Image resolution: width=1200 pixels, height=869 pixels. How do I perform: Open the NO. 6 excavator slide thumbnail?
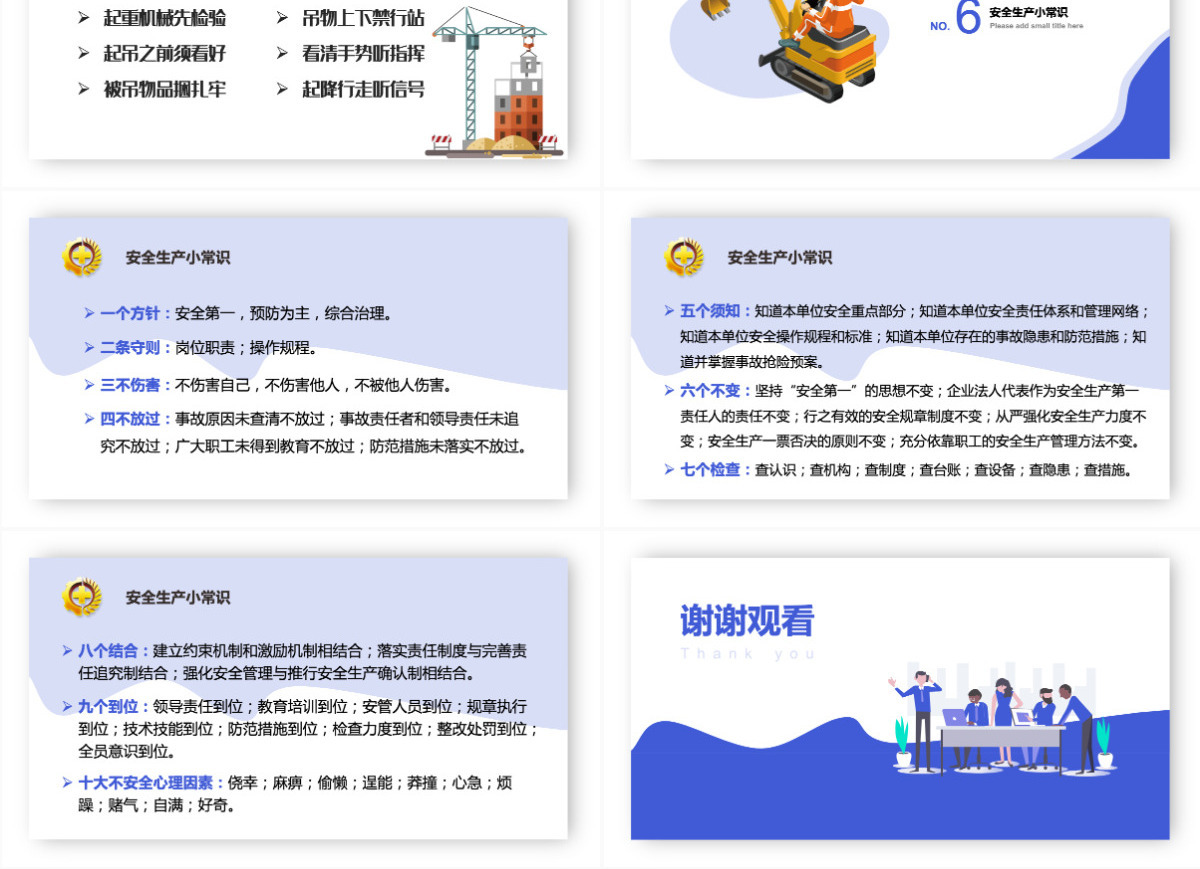[x=900, y=79]
